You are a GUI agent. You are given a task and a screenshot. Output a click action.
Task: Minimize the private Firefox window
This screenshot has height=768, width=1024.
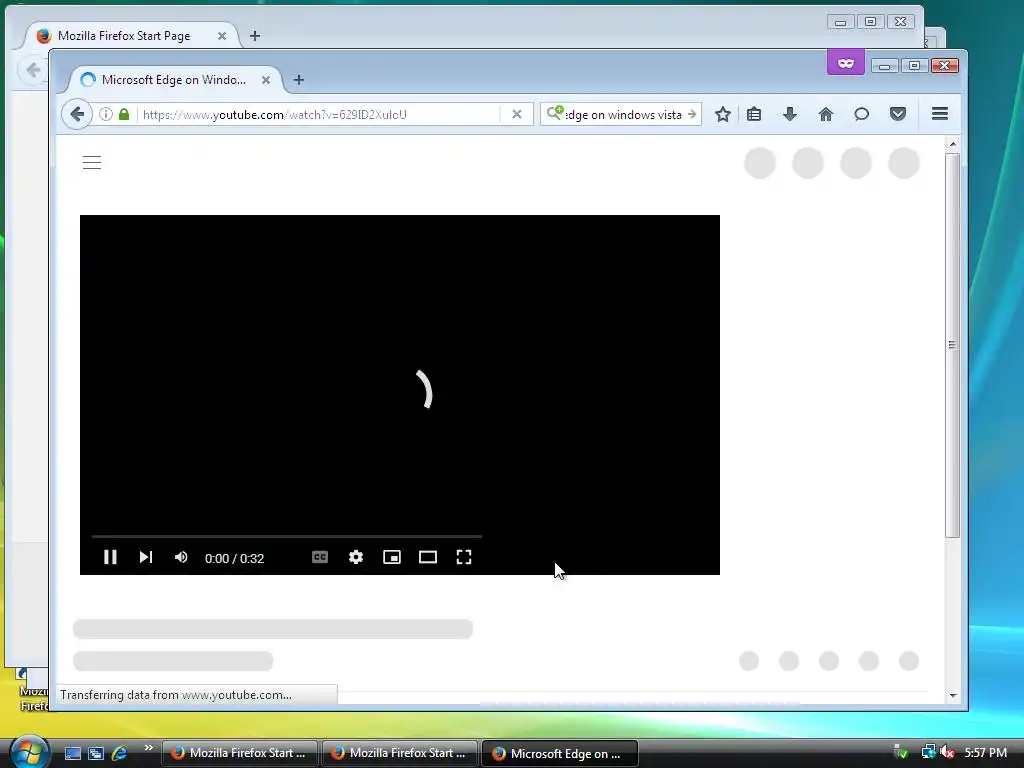pyautogui.click(x=884, y=66)
